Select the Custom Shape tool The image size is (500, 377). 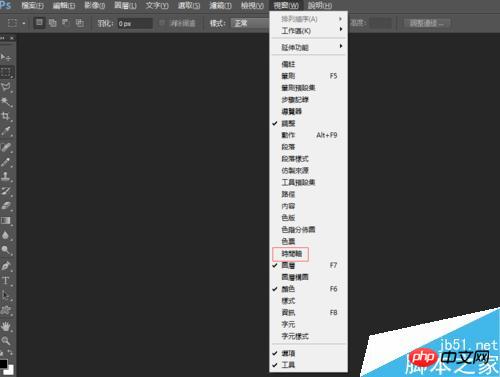point(6,310)
